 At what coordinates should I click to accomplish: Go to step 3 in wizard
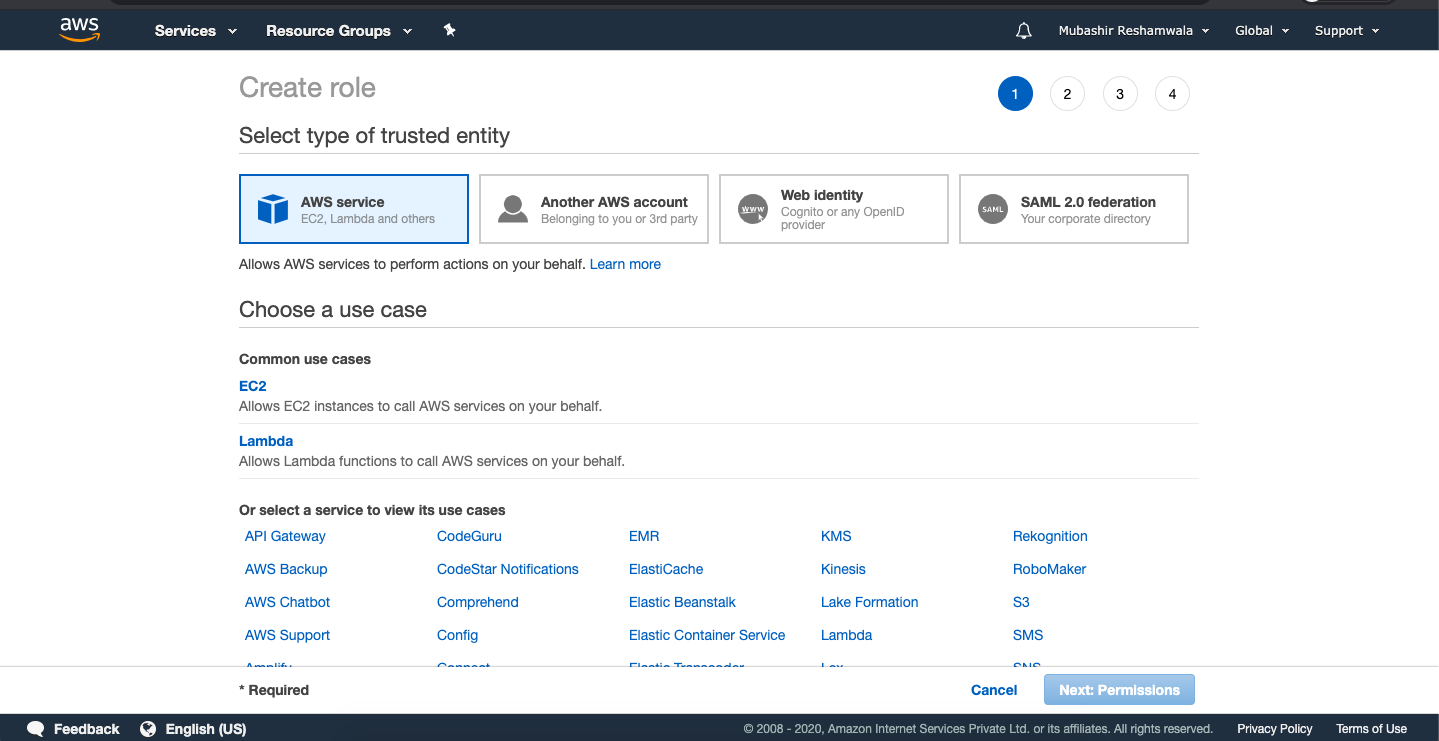(x=1120, y=94)
